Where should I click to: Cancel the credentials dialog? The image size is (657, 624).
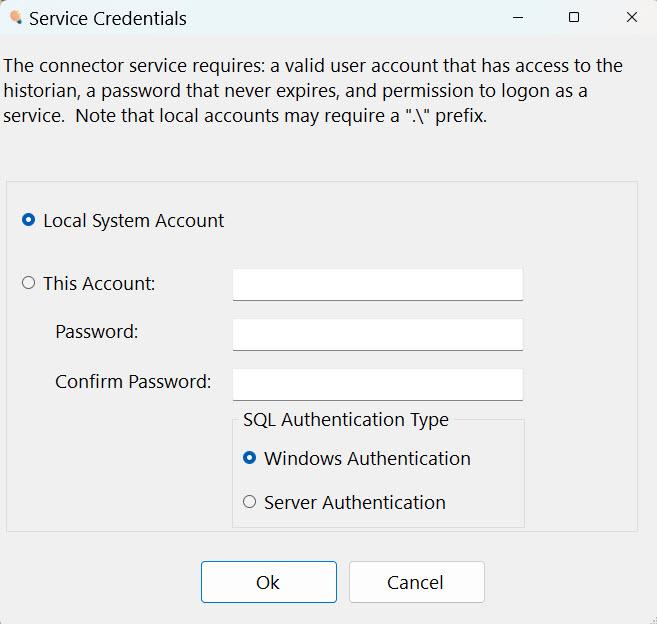(x=416, y=582)
